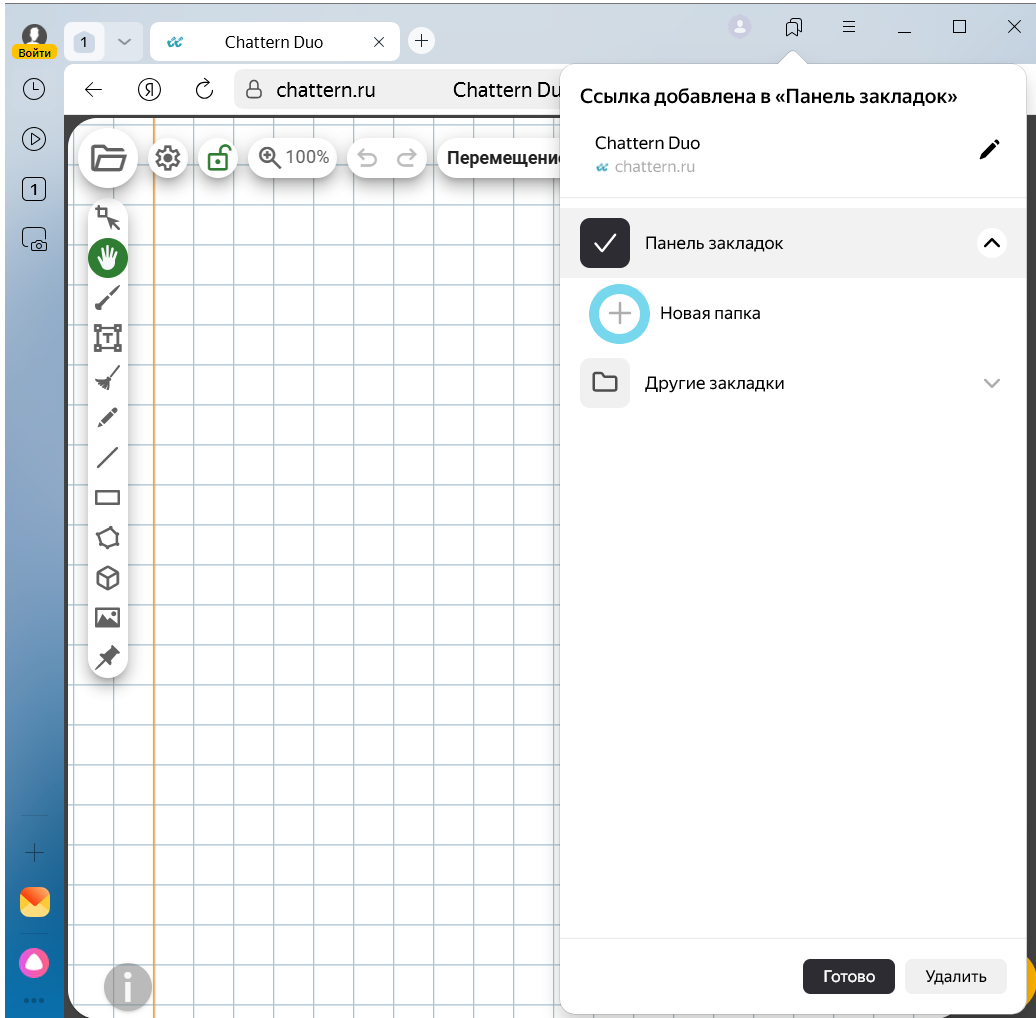
Task: Collapse the Панель закладок folder
Action: click(x=991, y=243)
